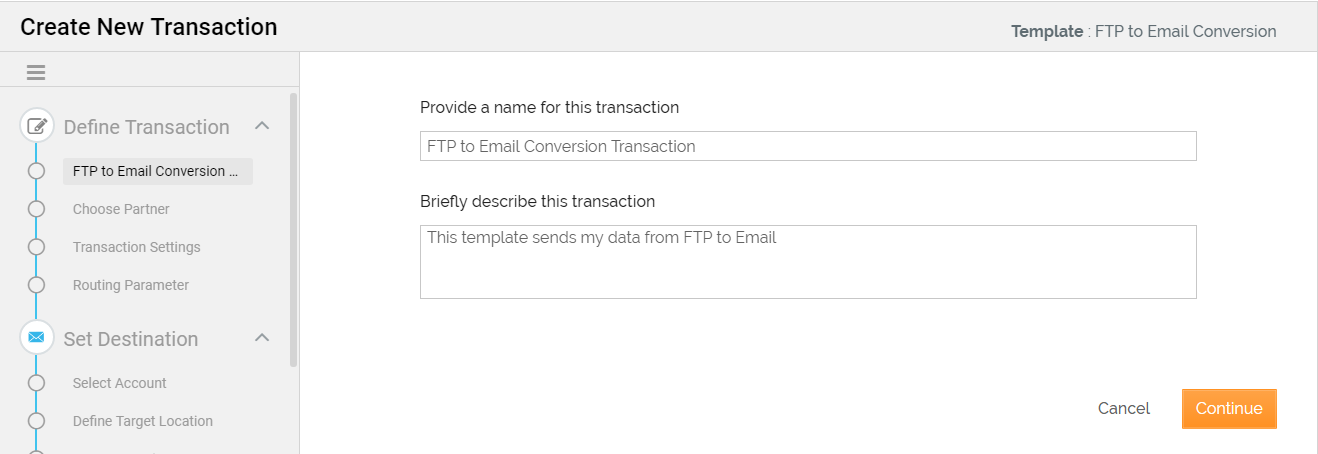Image resolution: width=1318 pixels, height=454 pixels.
Task: Open the Select Account step
Action: [x=119, y=383]
